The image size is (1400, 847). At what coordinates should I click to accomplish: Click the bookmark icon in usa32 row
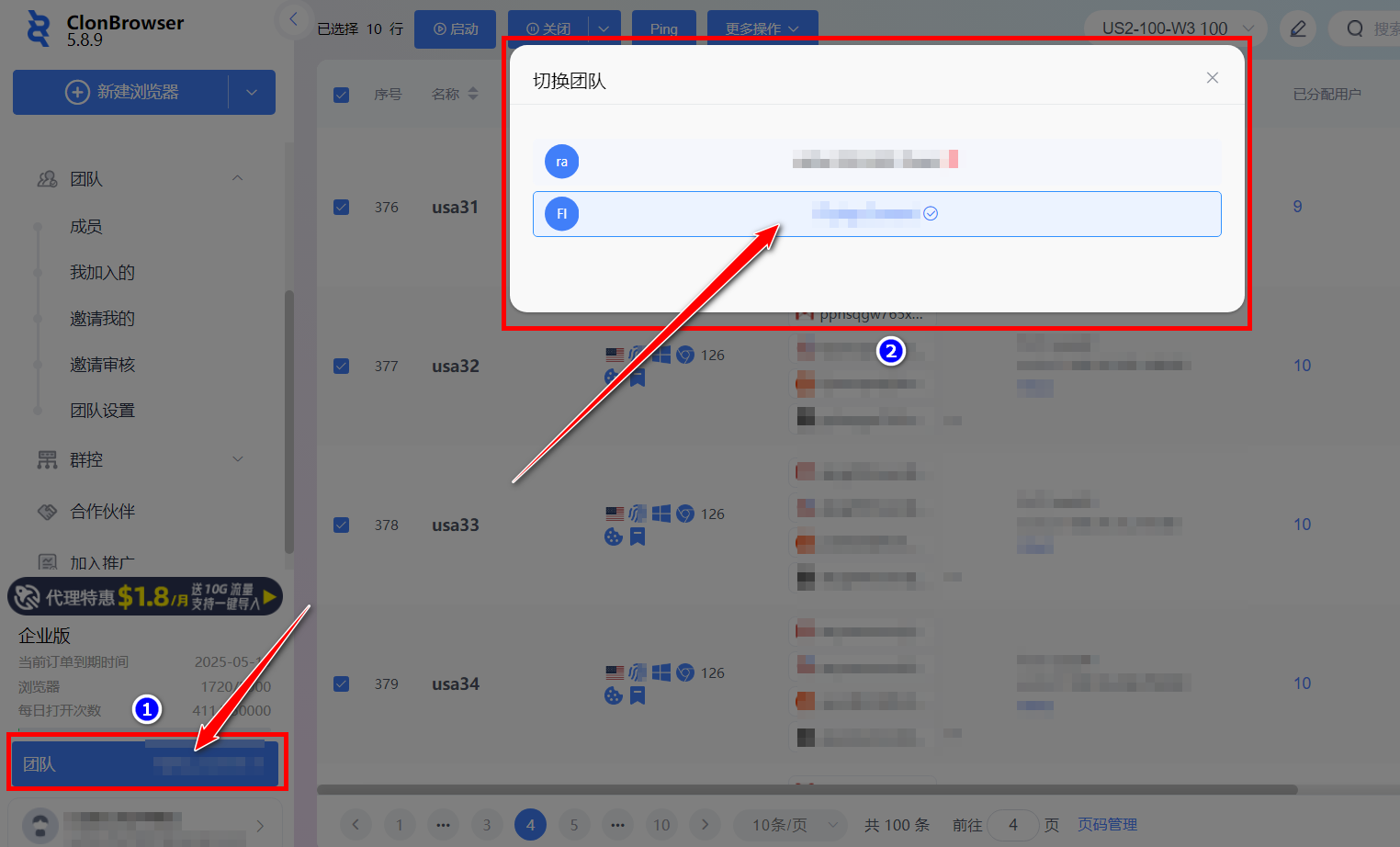point(638,378)
